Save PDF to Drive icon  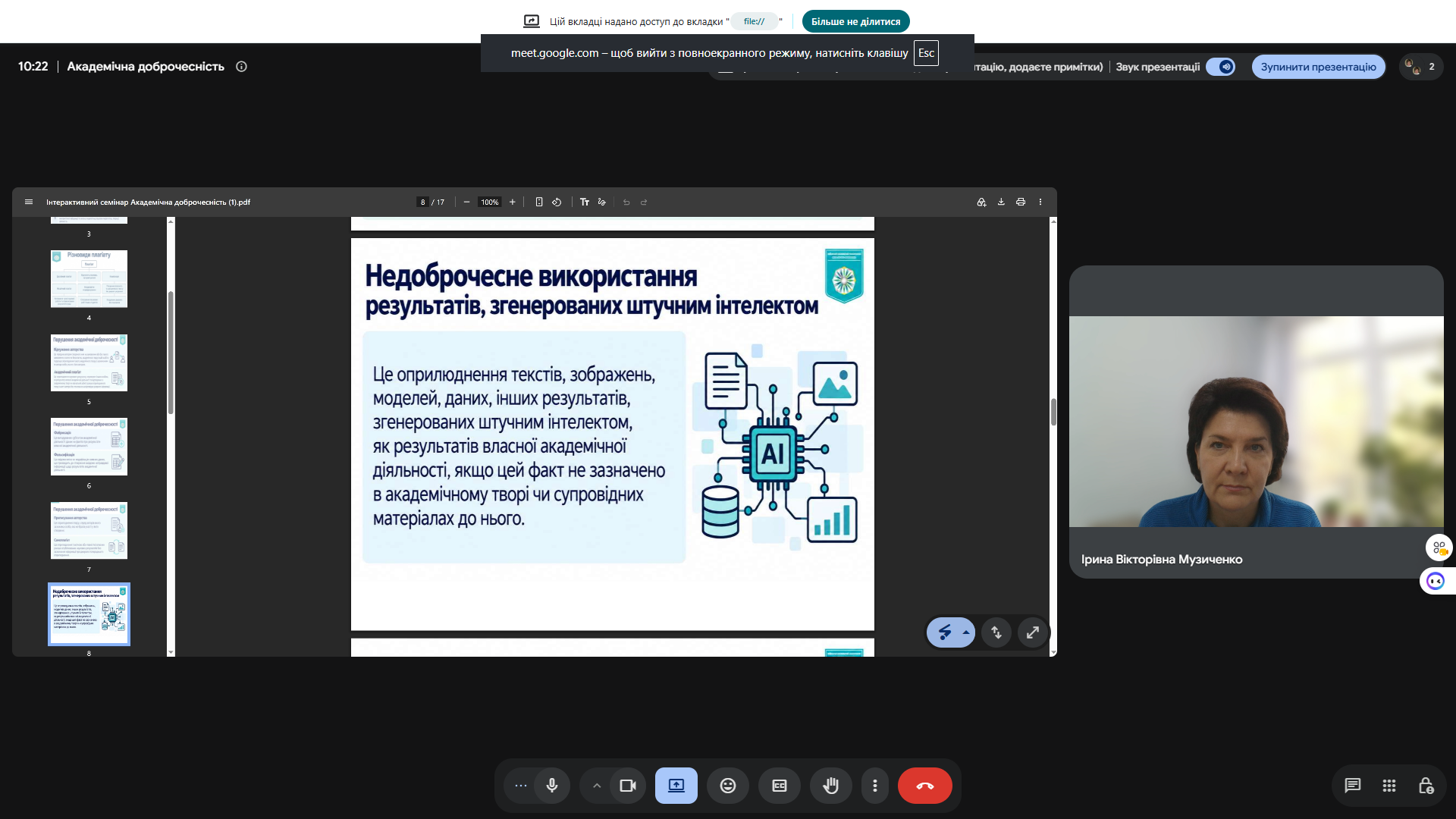click(x=981, y=202)
